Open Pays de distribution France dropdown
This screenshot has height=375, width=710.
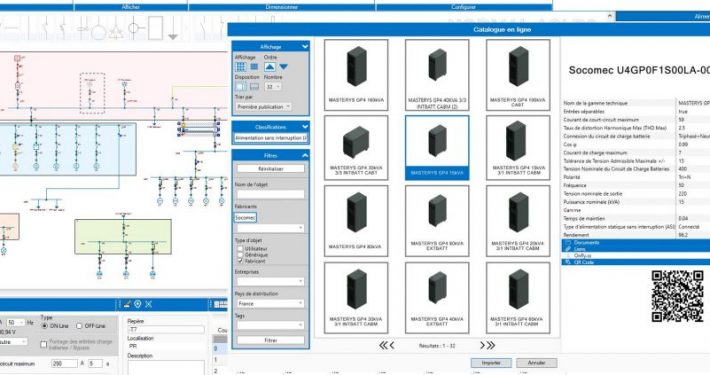pos(270,303)
